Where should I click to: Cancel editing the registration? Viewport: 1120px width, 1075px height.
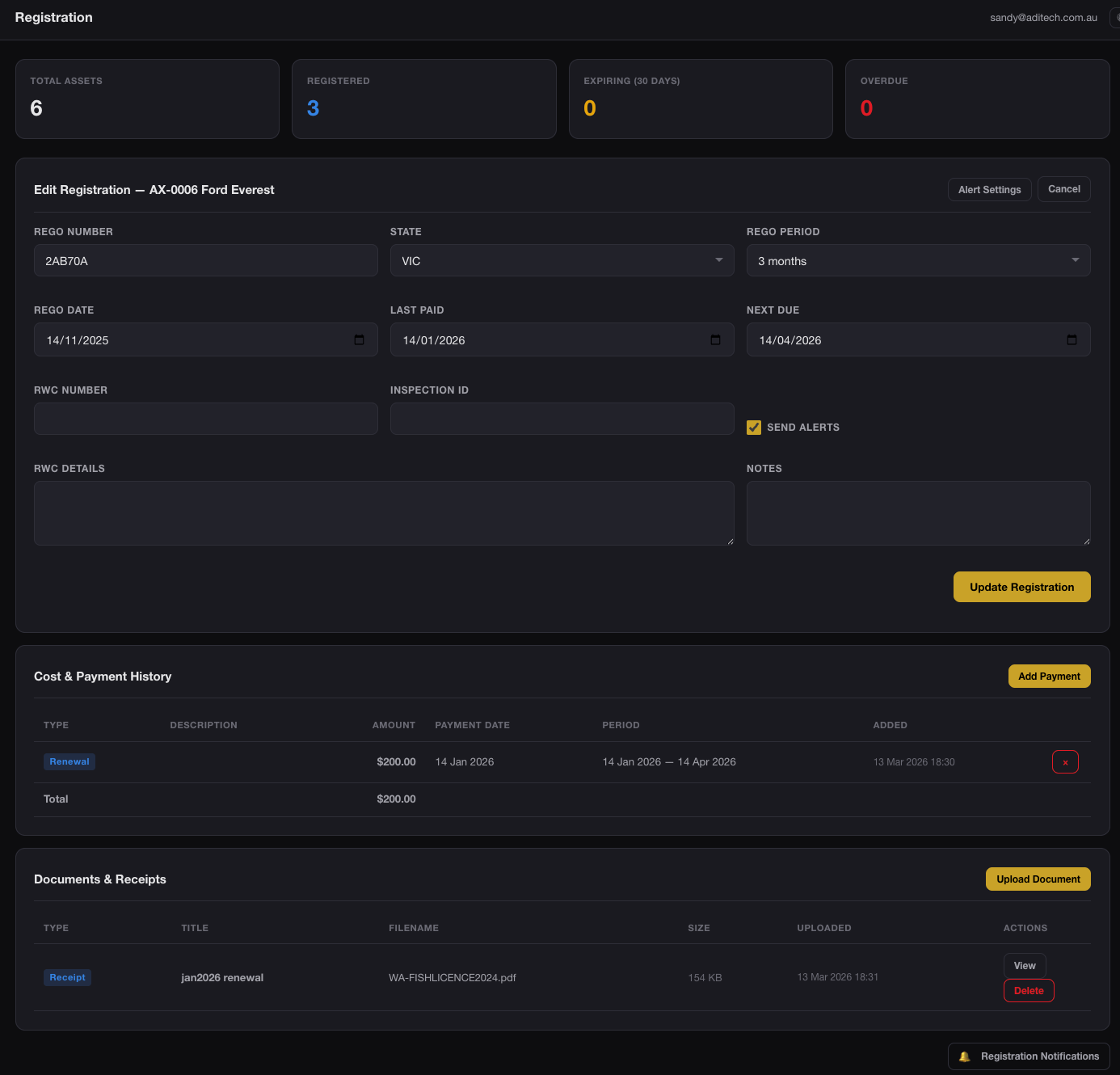tap(1064, 189)
